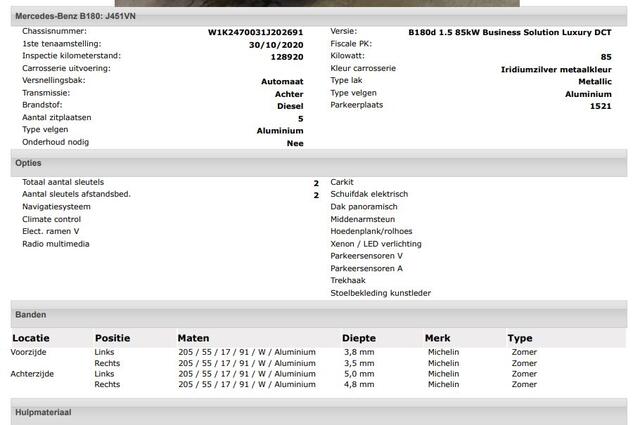The height and width of the screenshot is (425, 640).
Task: Select the Iridiumzilver metaalkleur body colour
Action: click(556, 69)
